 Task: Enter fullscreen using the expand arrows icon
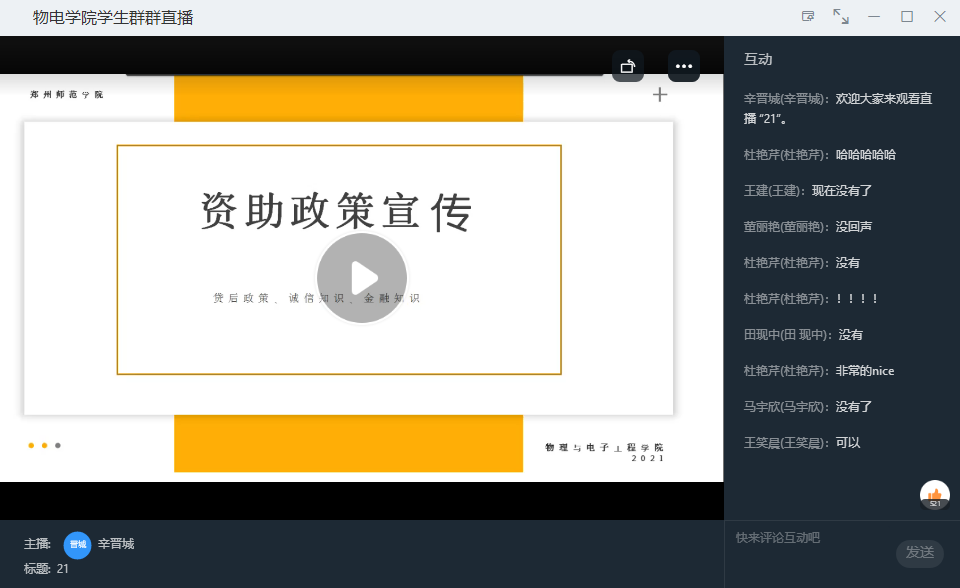[841, 17]
